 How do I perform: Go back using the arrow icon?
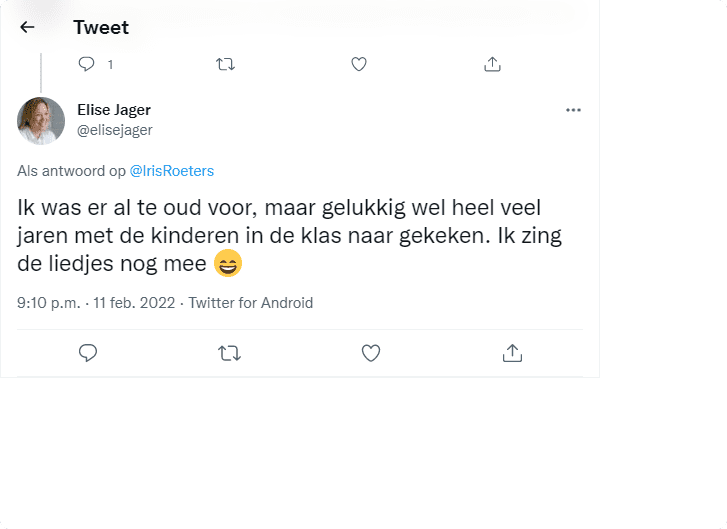tap(27, 27)
